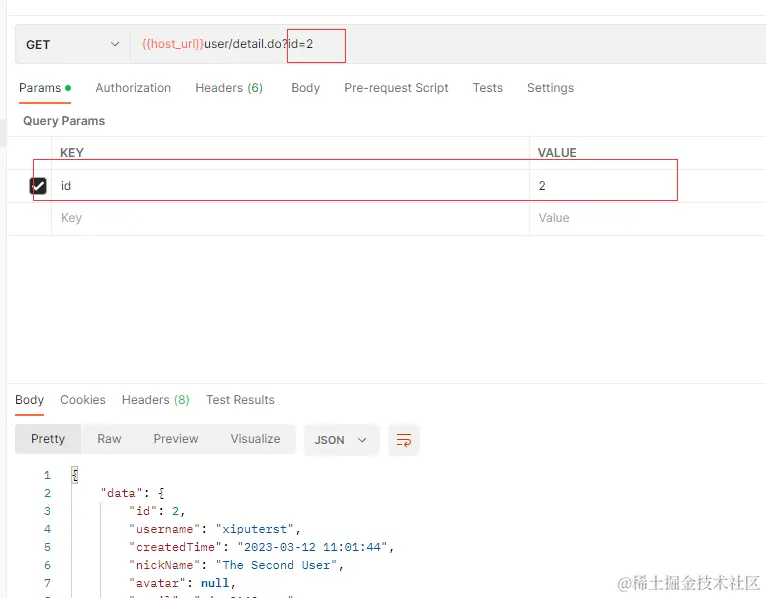The width and height of the screenshot is (766, 598).
Task: Expand the JSON format dropdown
Action: (341, 440)
